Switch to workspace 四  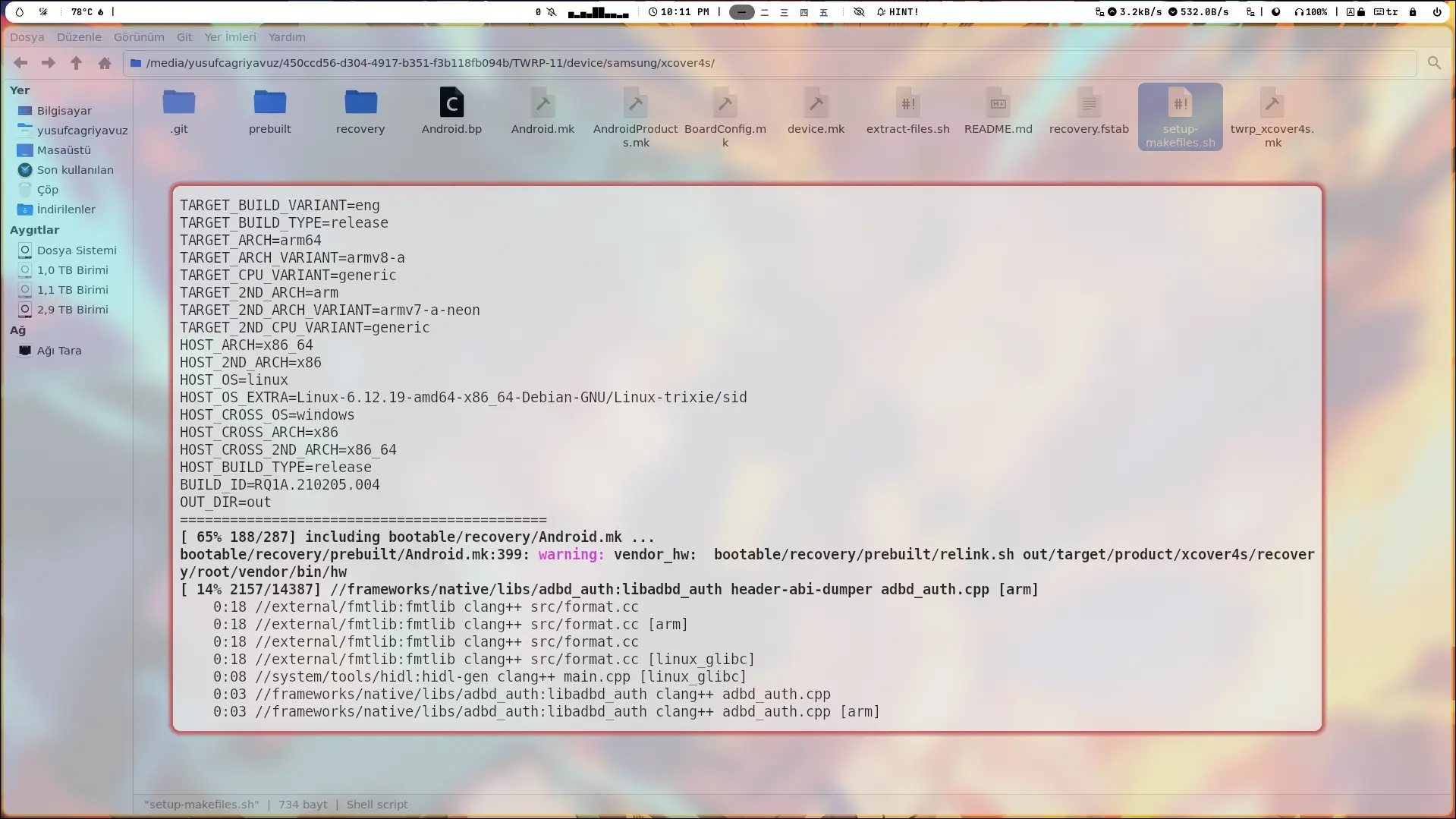804,12
